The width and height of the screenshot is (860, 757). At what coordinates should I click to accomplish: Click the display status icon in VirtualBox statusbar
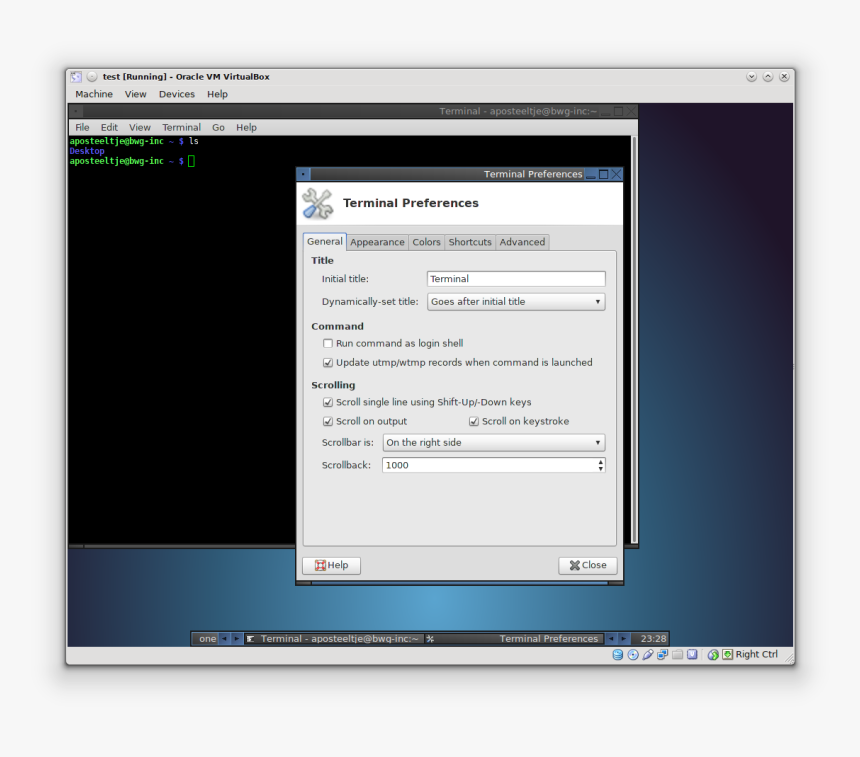(690, 654)
